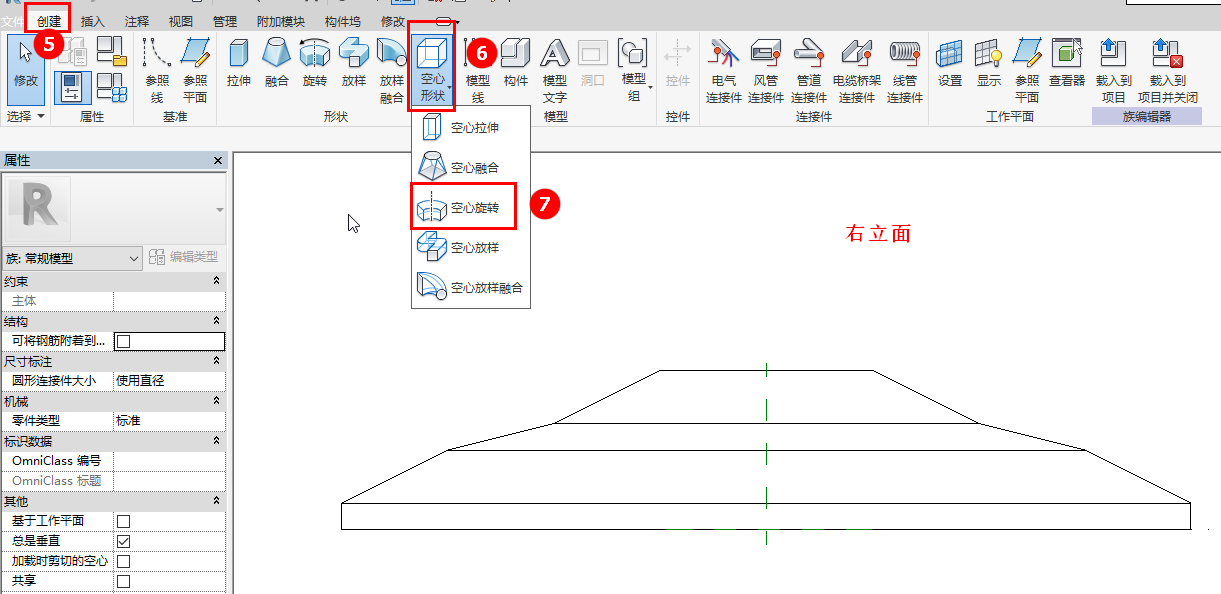The height and width of the screenshot is (594, 1221).
Task: Choose 空心拉伸 from the void menu
Action: click(x=470, y=128)
